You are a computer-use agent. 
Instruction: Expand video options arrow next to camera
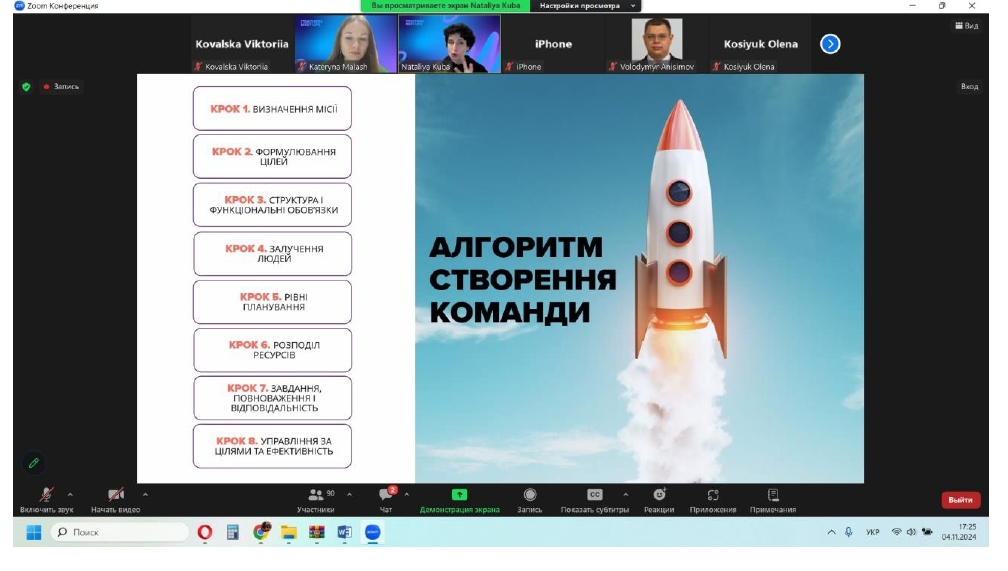click(x=145, y=494)
